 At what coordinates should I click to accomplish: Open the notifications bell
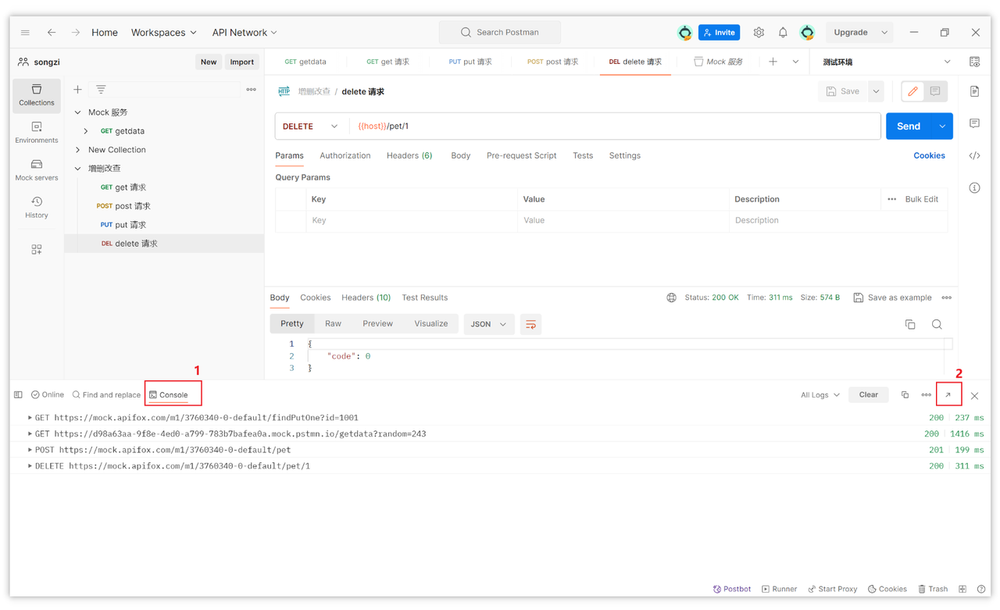coord(783,32)
